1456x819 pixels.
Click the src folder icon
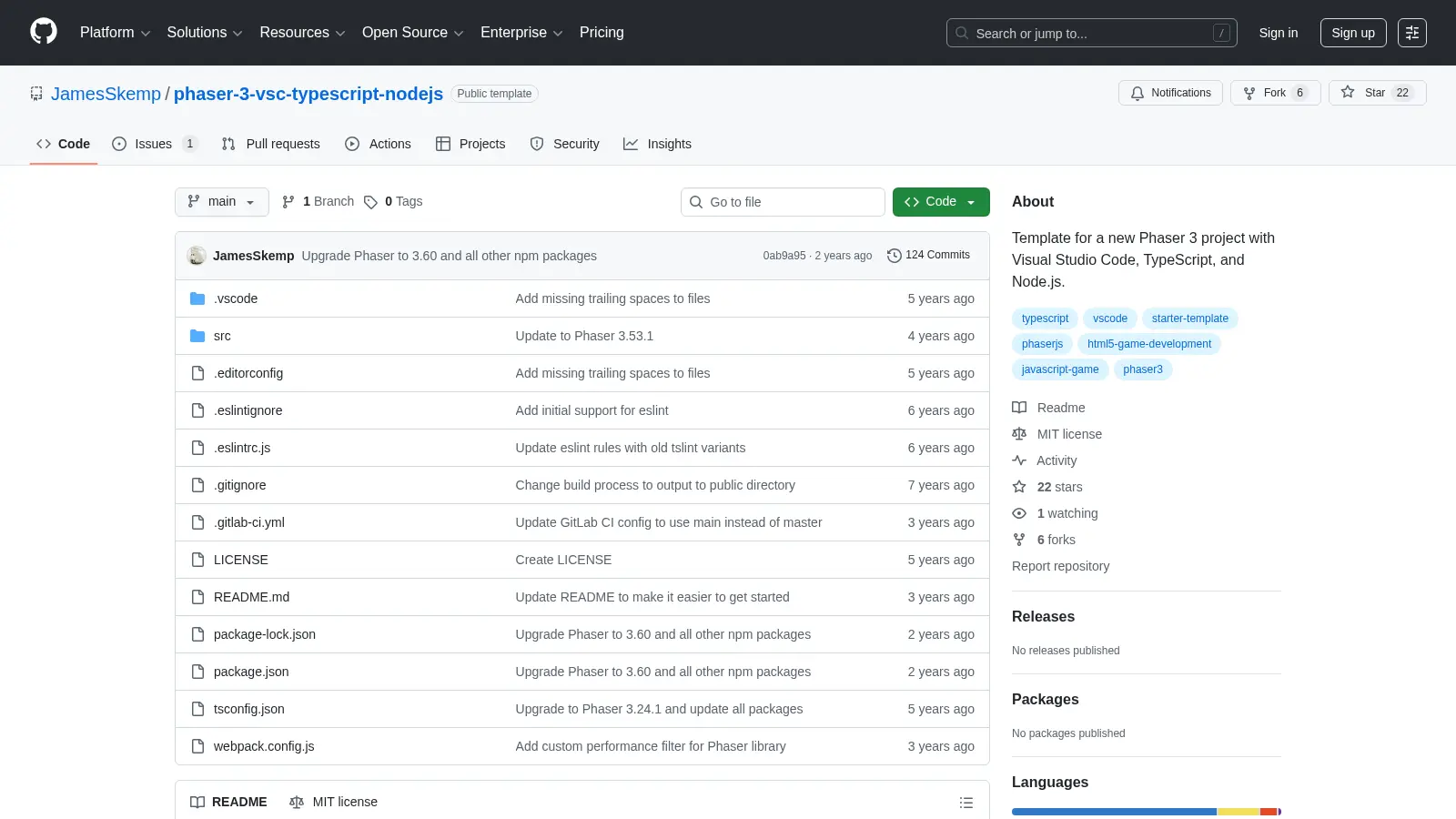197,336
